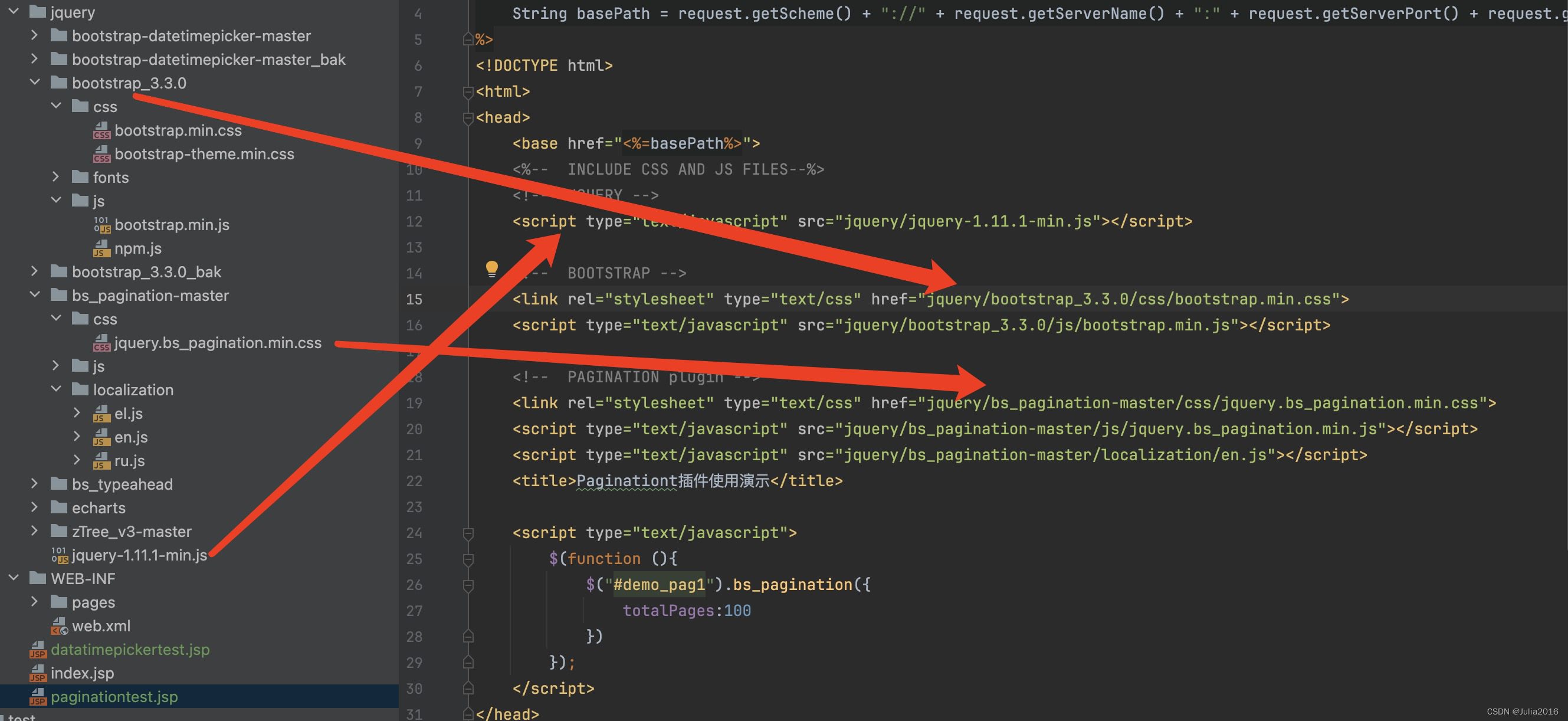Click the yellow light bulb intention icon
Screen dimensions: 1568x721
pyautogui.click(x=492, y=268)
